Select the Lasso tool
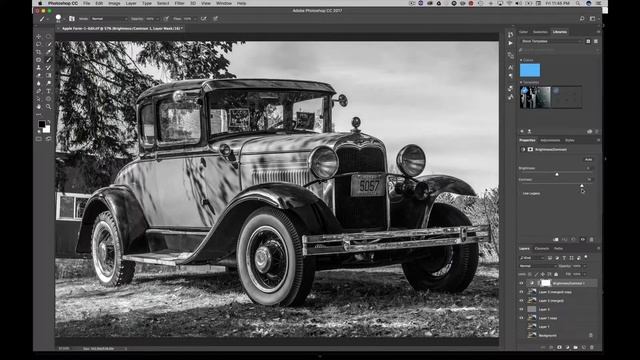 [x=39, y=44]
